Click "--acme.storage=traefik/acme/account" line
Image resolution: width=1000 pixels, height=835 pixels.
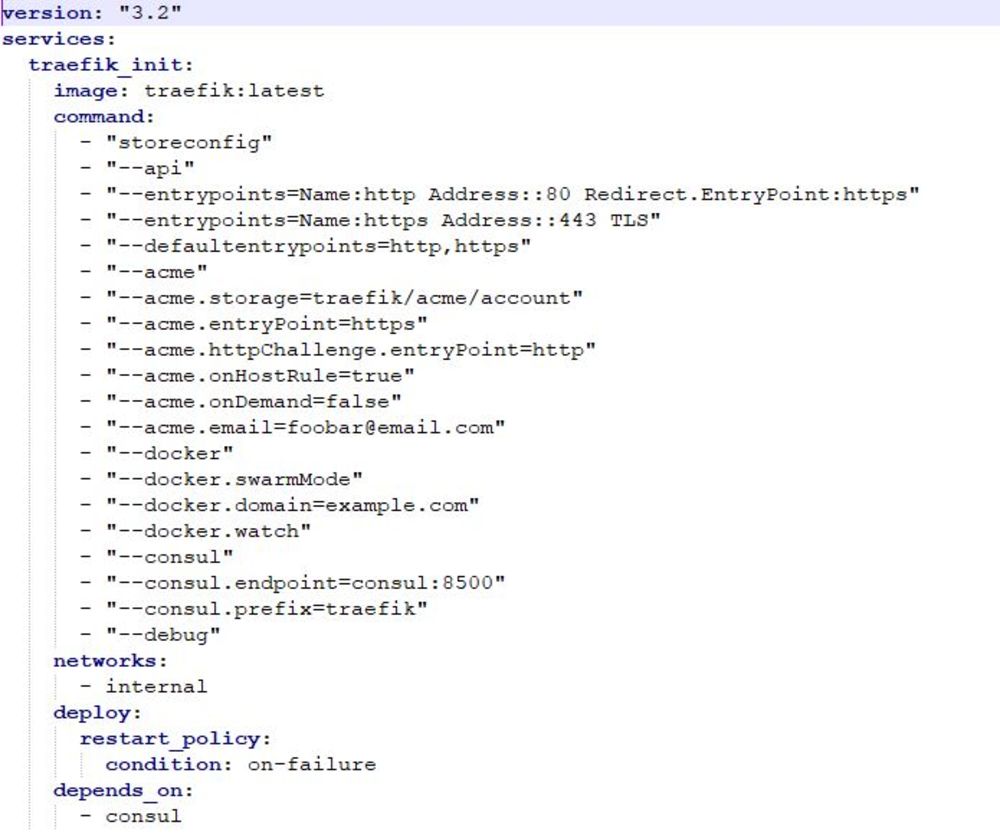(344, 298)
